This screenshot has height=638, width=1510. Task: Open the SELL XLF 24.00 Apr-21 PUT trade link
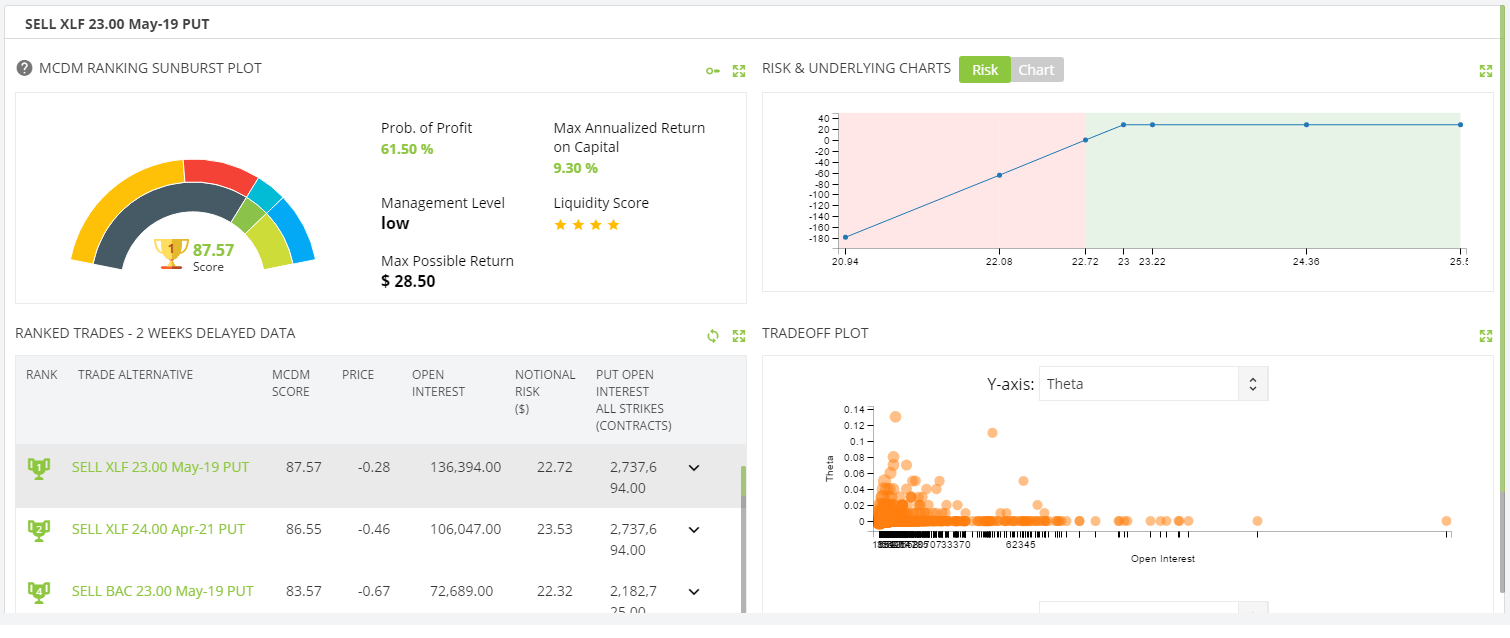click(x=158, y=529)
